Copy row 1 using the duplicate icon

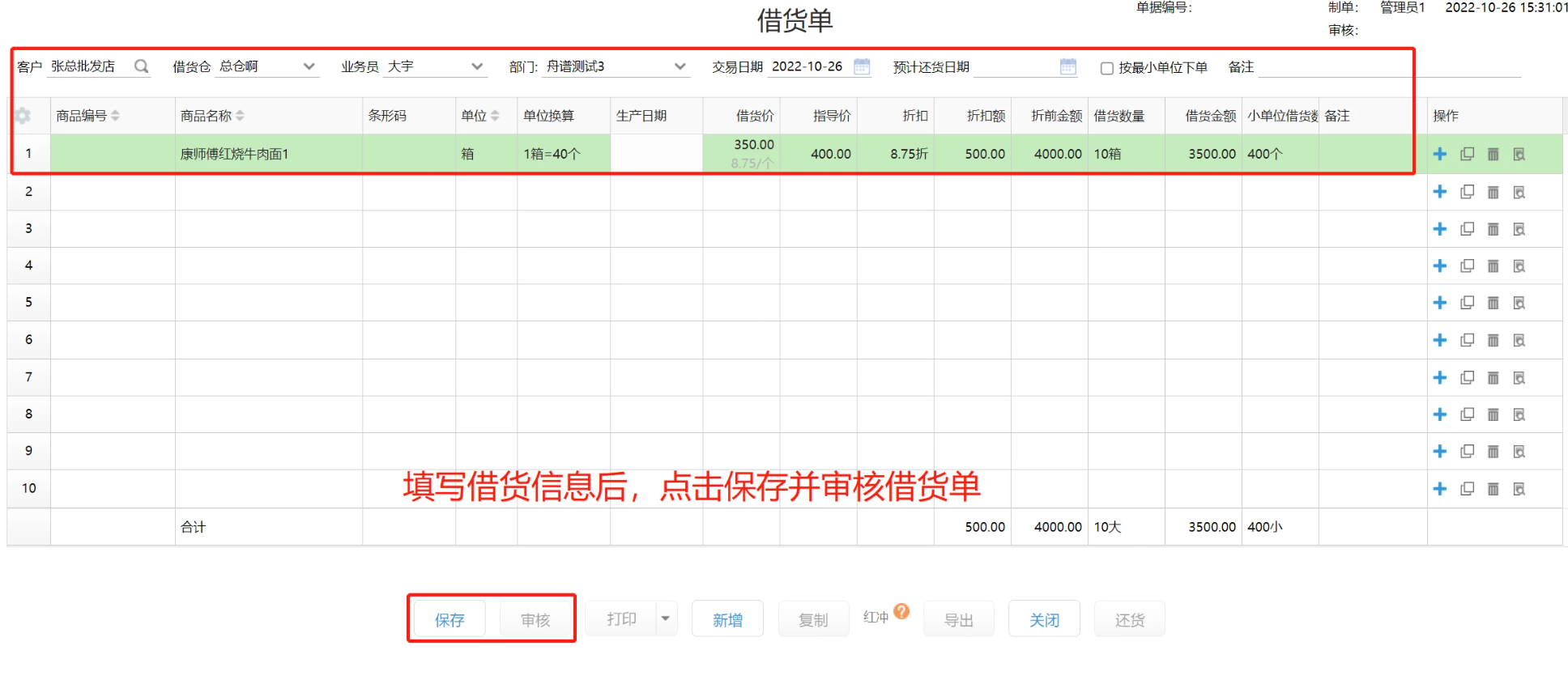point(1467,154)
